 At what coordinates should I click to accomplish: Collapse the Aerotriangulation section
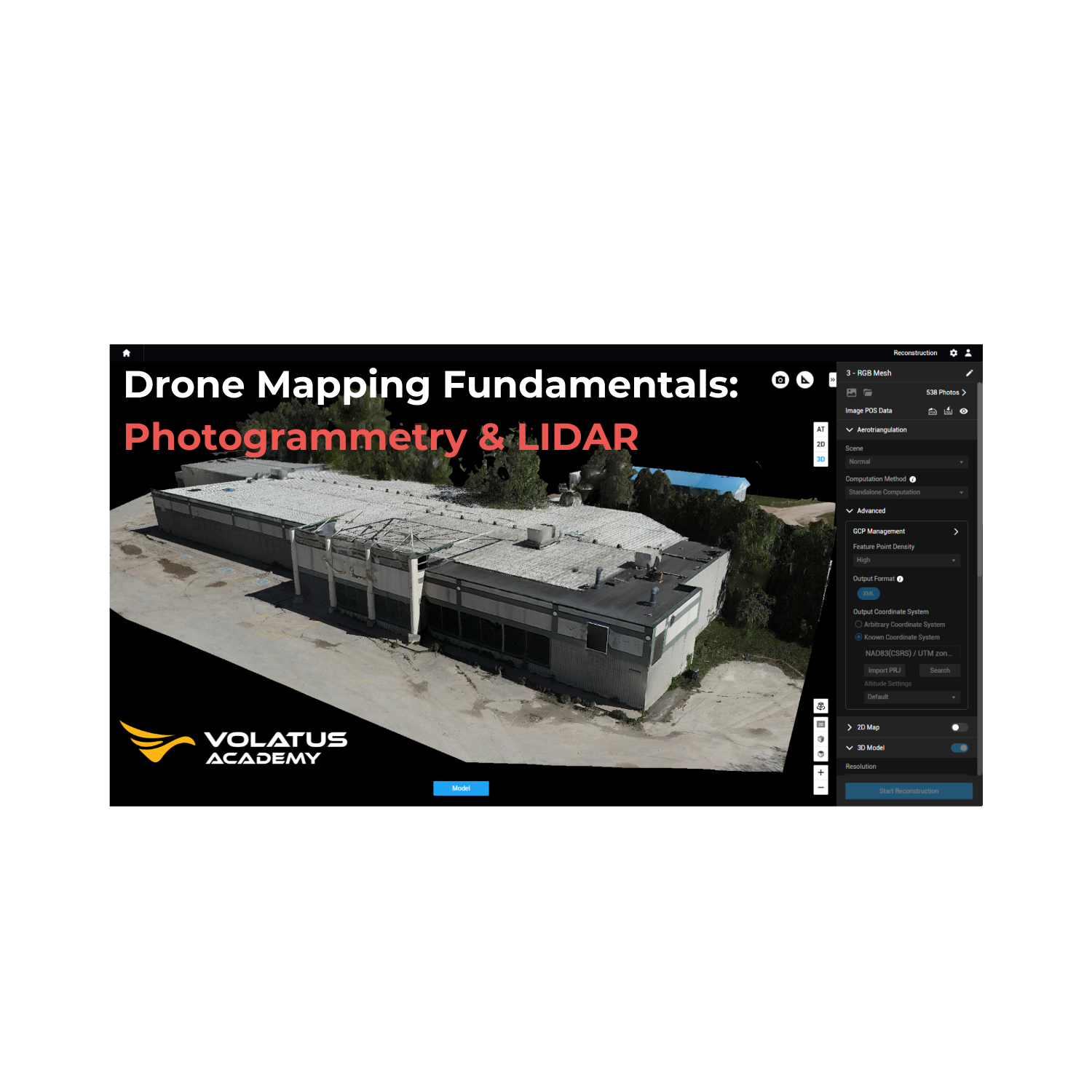pyautogui.click(x=850, y=430)
